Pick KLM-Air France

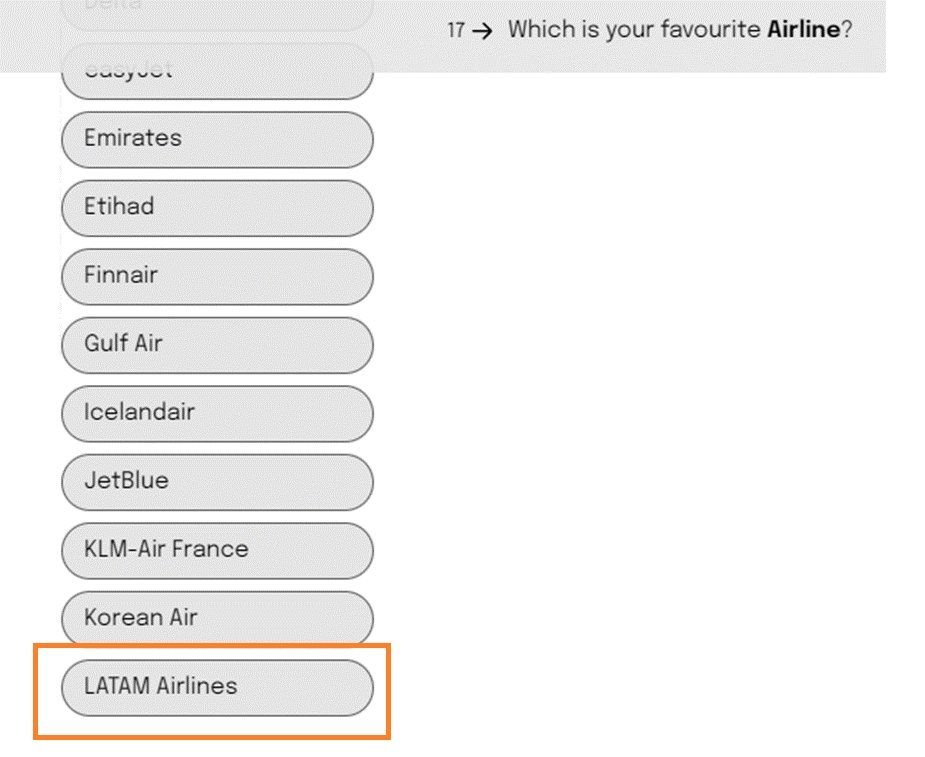coord(217,550)
